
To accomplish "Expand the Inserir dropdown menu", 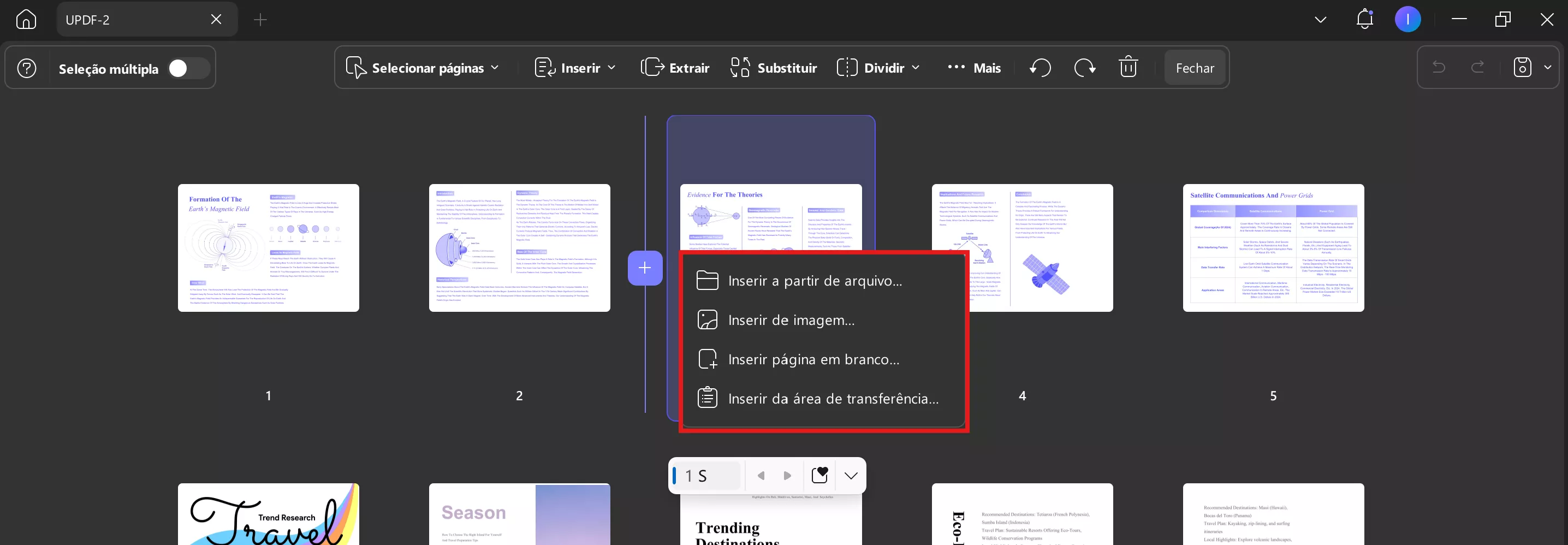I will tap(613, 68).
